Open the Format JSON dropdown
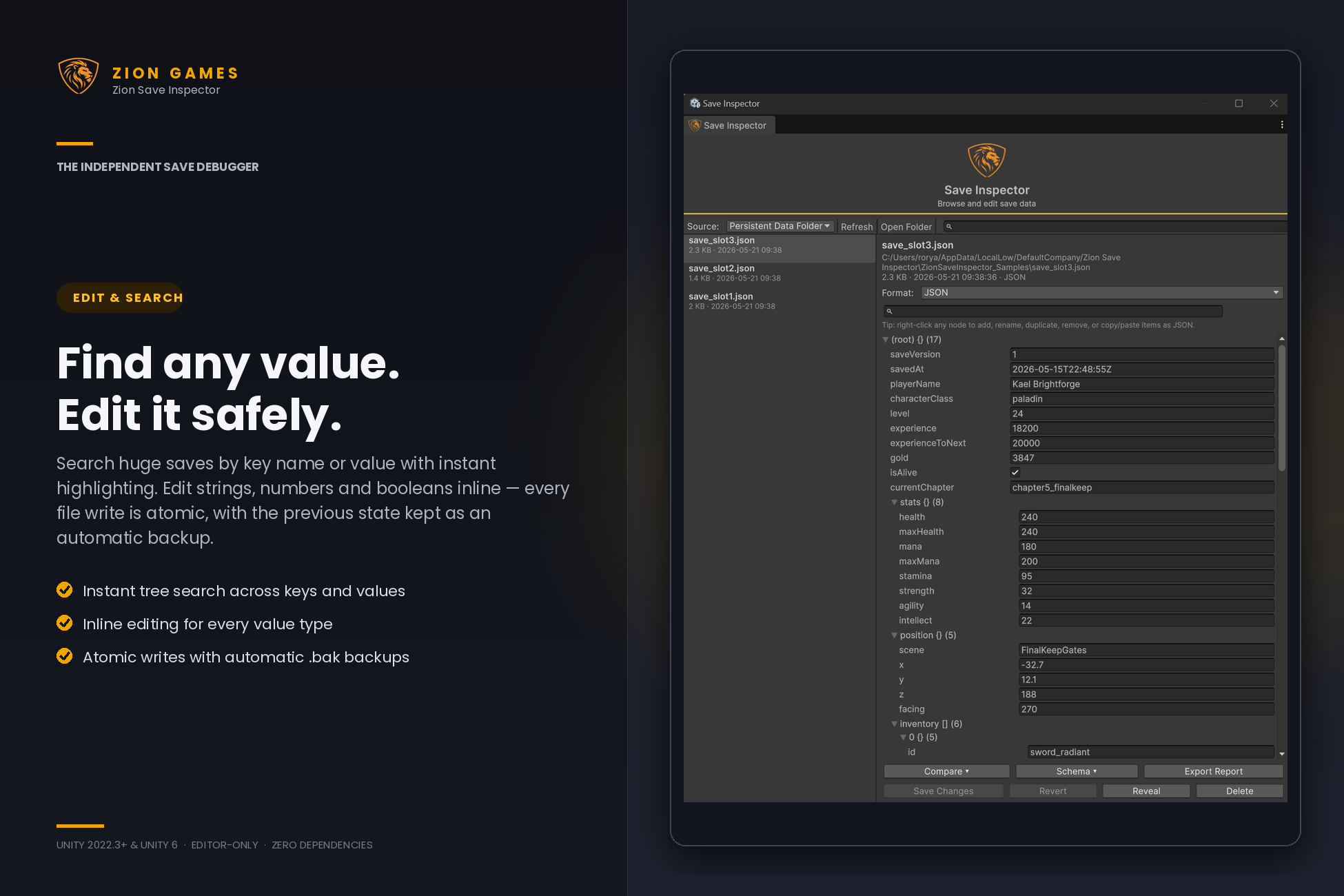Viewport: 1344px width, 896px height. pyautogui.click(x=1101, y=293)
